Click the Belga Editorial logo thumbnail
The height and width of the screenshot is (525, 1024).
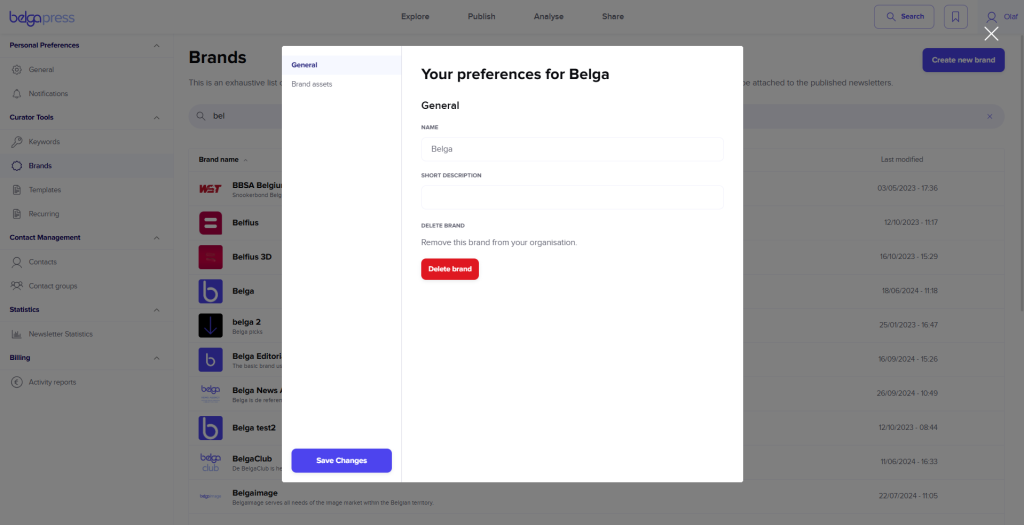[210, 360]
